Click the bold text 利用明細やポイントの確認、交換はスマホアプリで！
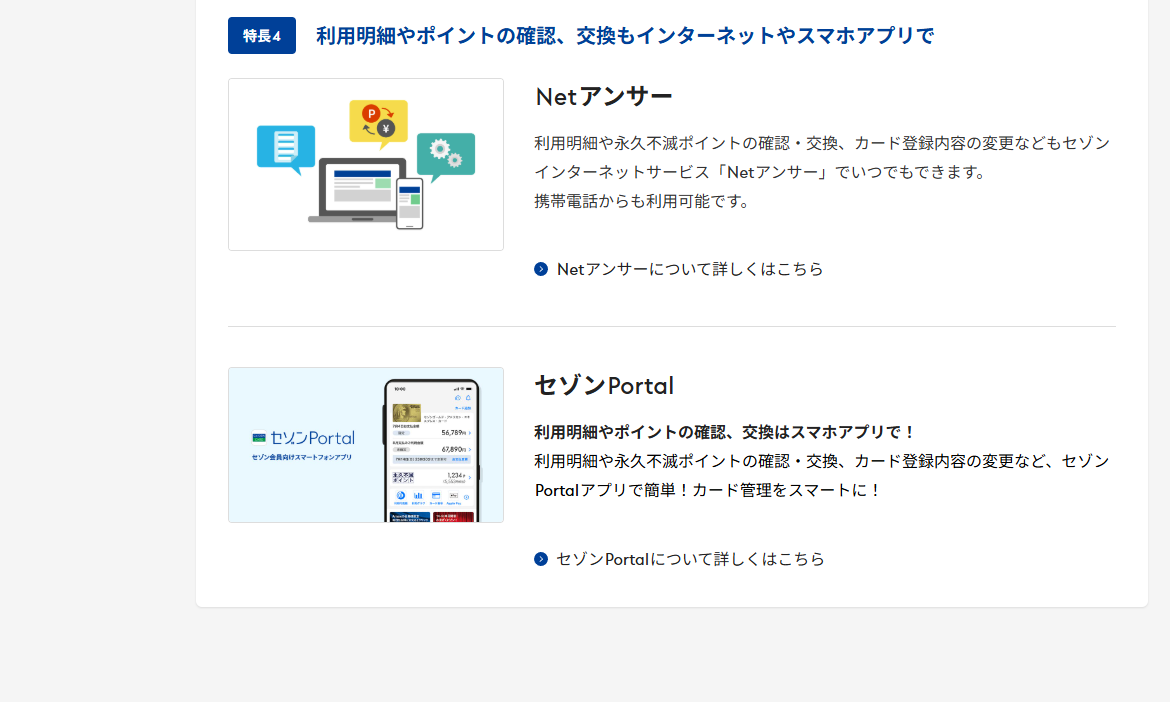1170x702 pixels. pos(725,432)
